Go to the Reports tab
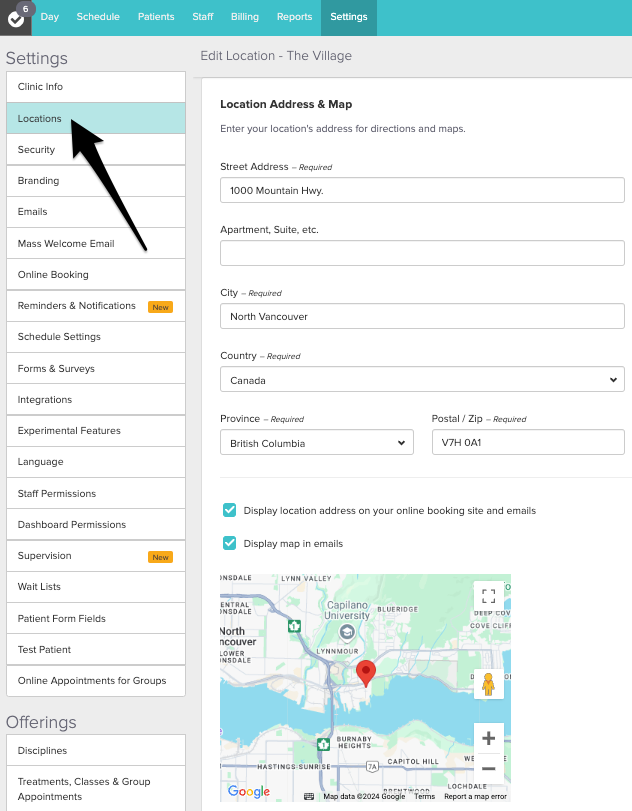Viewport: 632px width, 811px height. [294, 17]
